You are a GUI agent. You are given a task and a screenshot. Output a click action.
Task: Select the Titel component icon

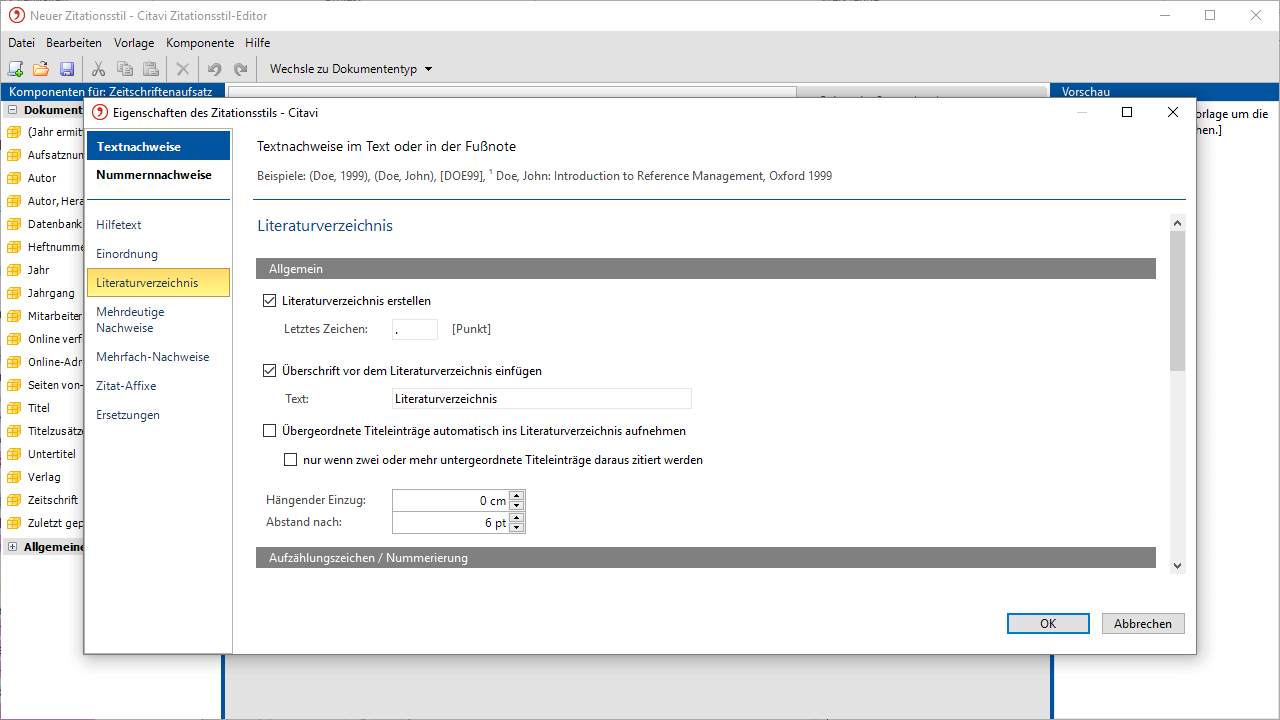(14, 408)
